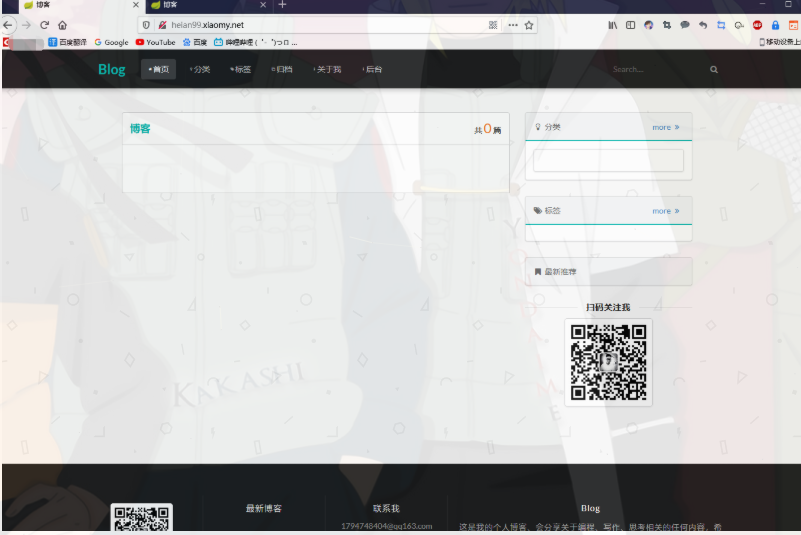Click the footer 联系我 heading
The width and height of the screenshot is (801, 535).
(x=386, y=508)
